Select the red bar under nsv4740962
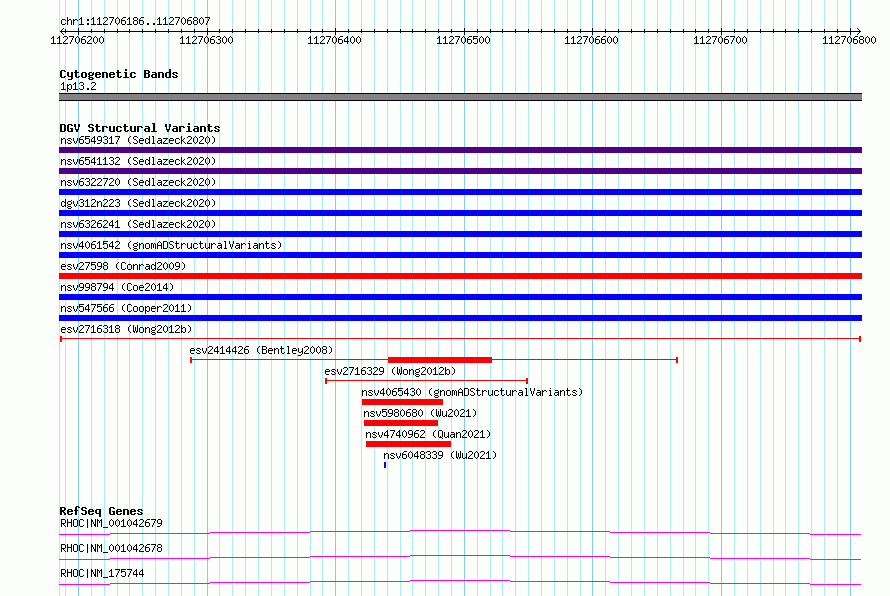Viewport: 890px width, 596px height. pos(409,444)
